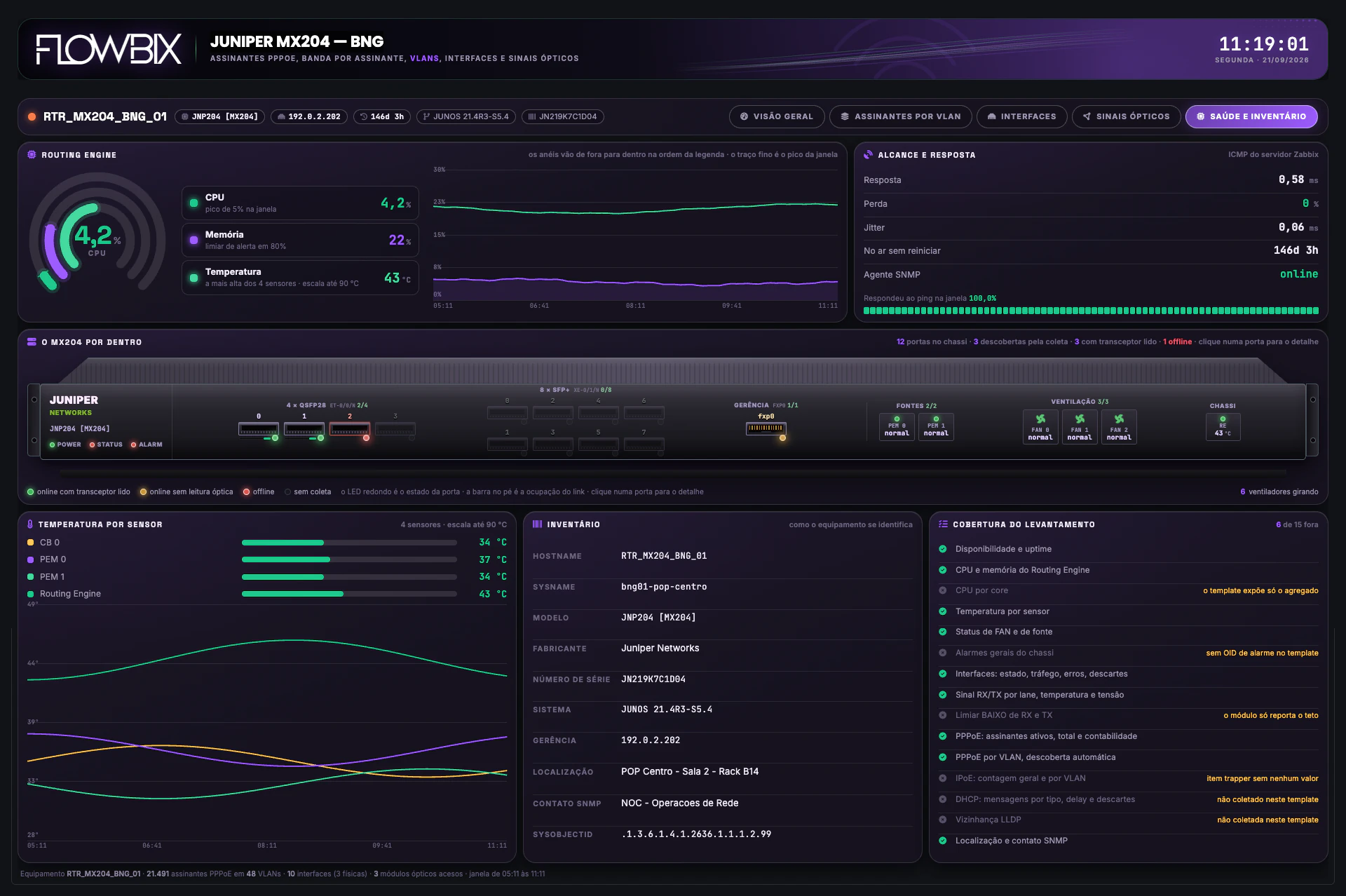The image size is (1346, 896).
Task: Click the Jitter value 0,06 ms
Action: click(x=1298, y=227)
